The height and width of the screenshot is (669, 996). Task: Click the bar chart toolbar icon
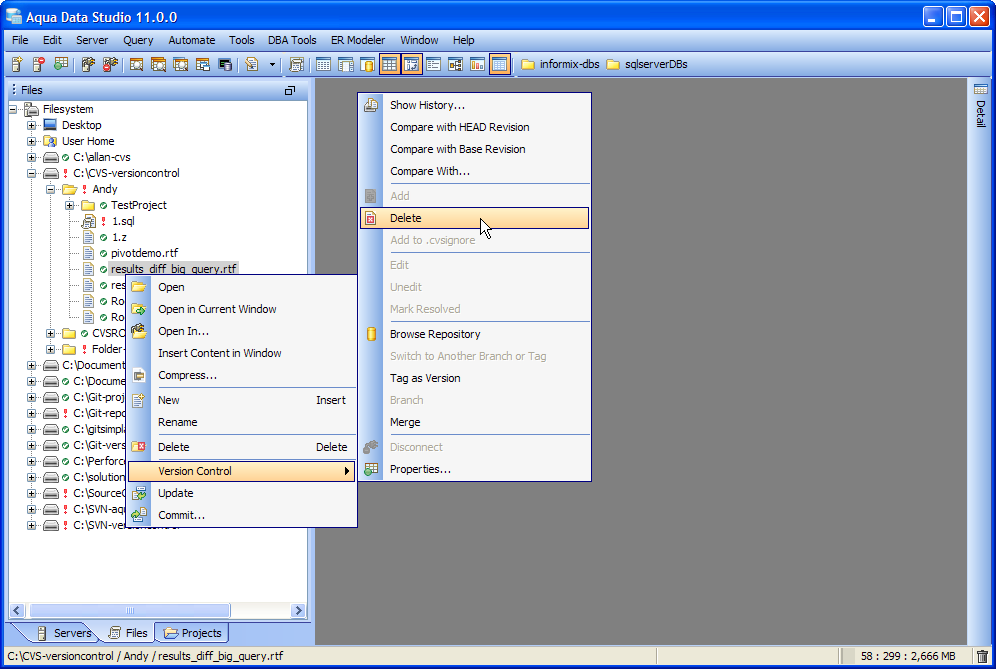tap(477, 64)
